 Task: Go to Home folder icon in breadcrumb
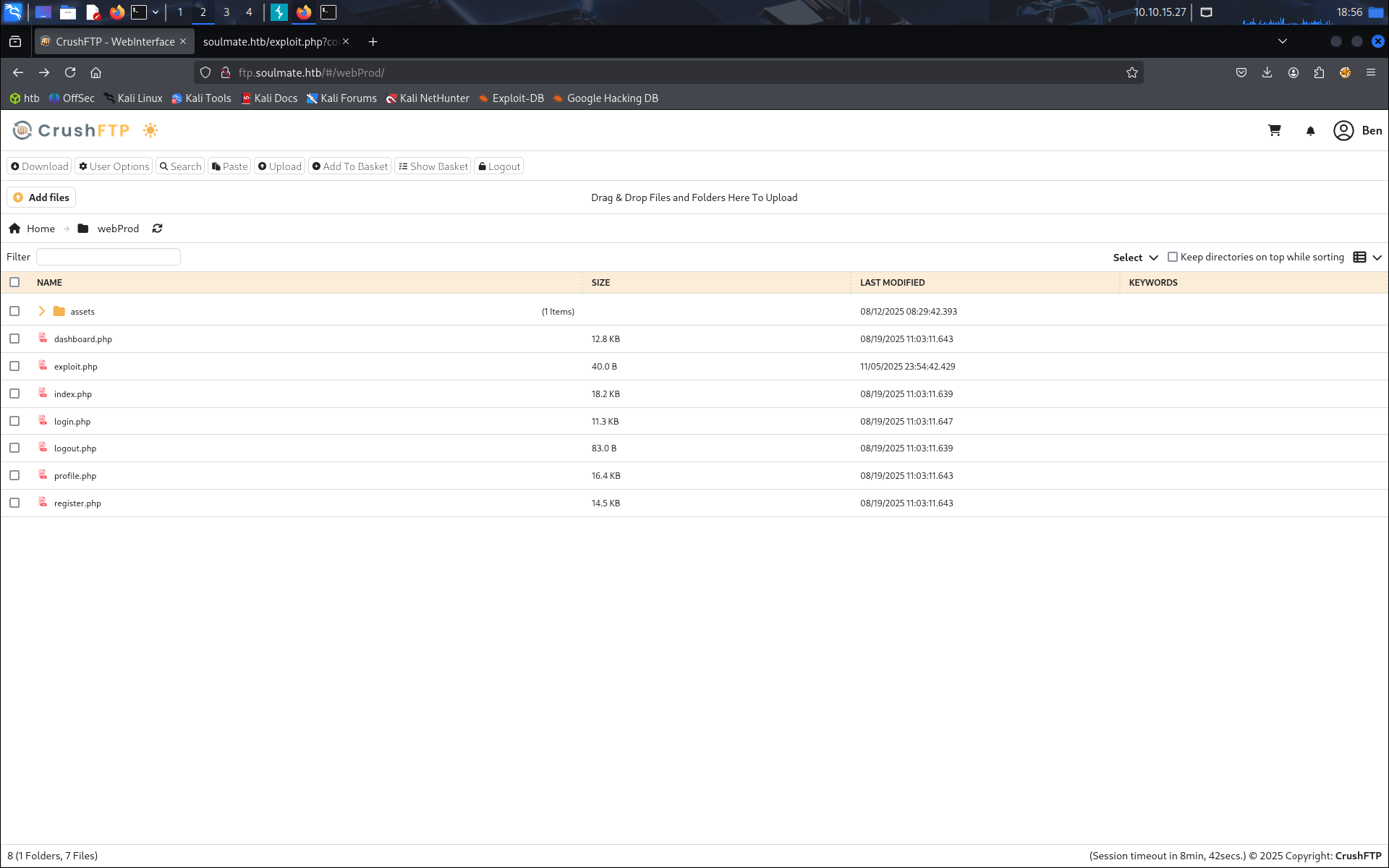coord(14,229)
